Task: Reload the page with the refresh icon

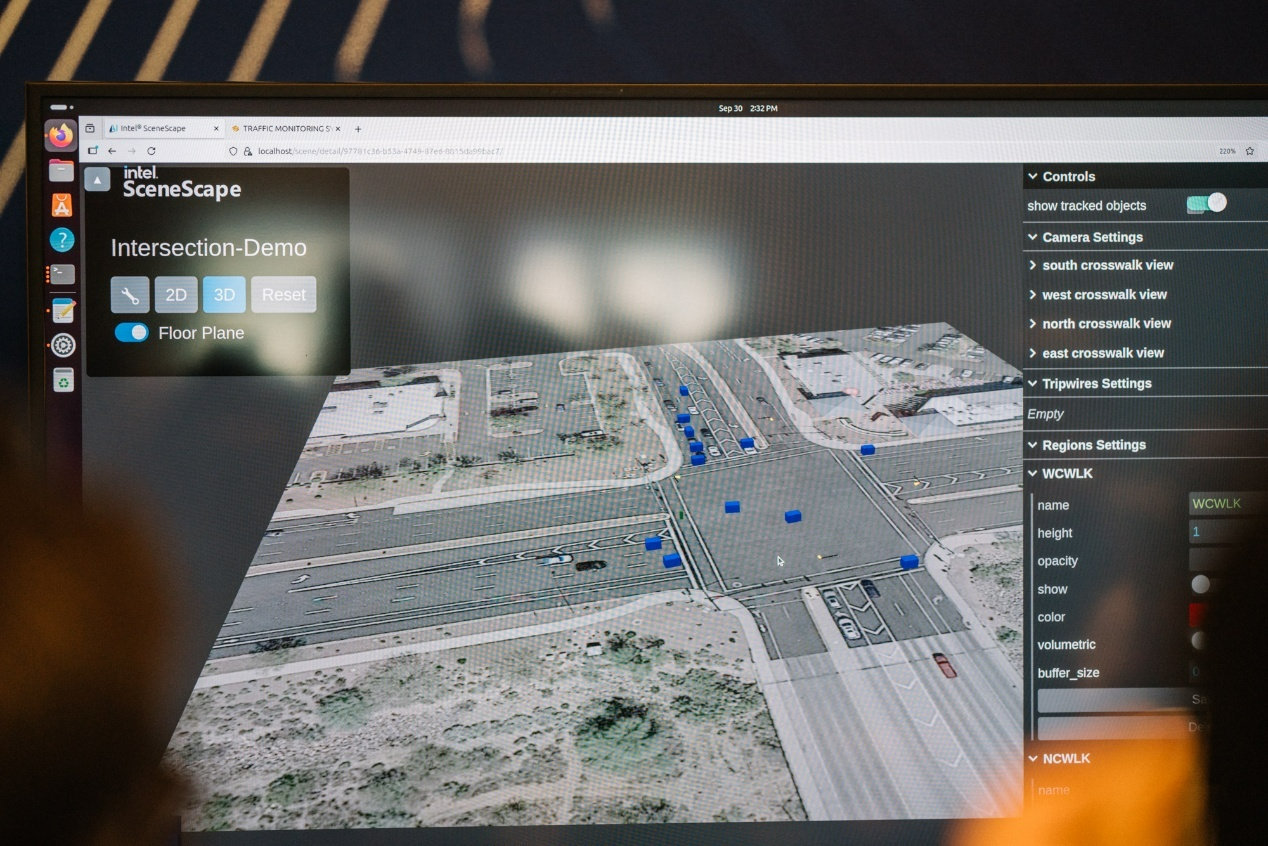Action: pos(151,151)
